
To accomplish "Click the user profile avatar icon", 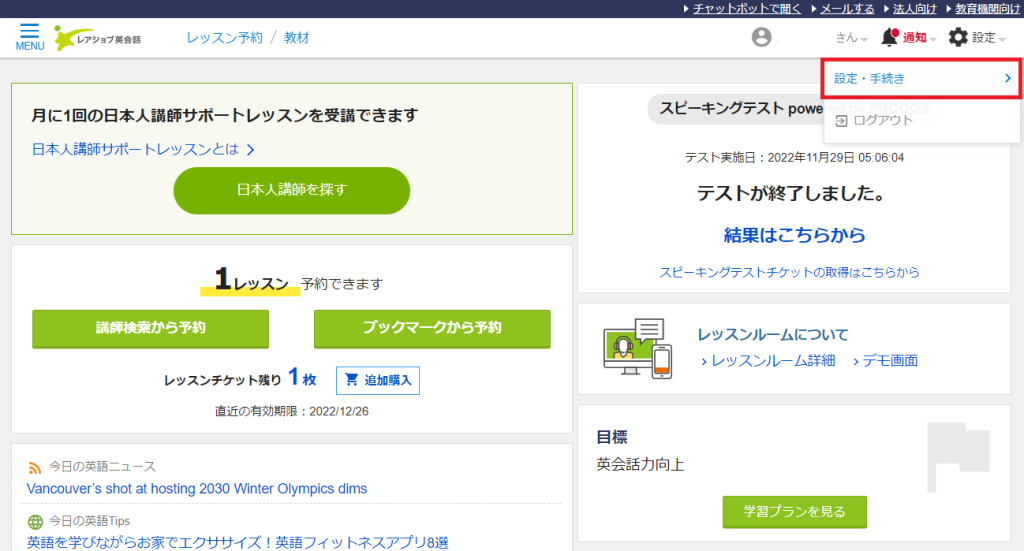I will coord(762,38).
